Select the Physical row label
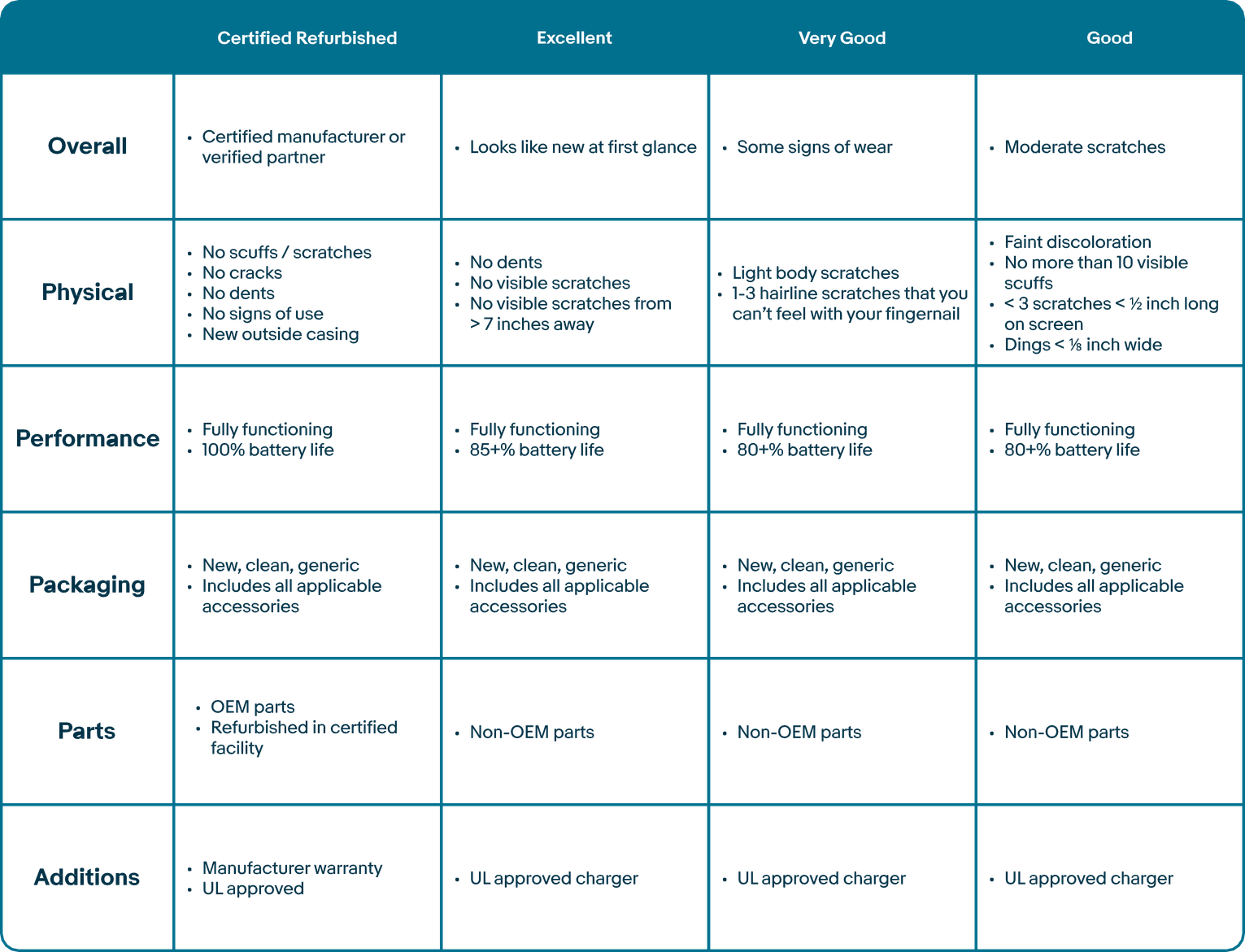Viewport: 1245px width, 952px height. coord(87,293)
